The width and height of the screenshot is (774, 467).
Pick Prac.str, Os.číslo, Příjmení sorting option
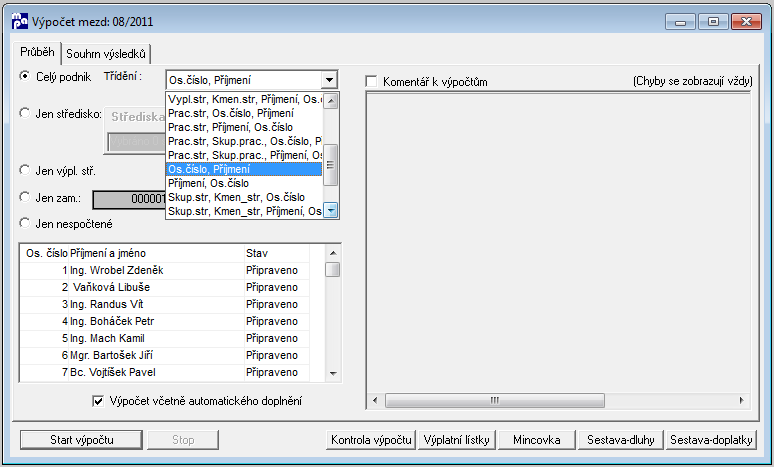click(x=244, y=113)
